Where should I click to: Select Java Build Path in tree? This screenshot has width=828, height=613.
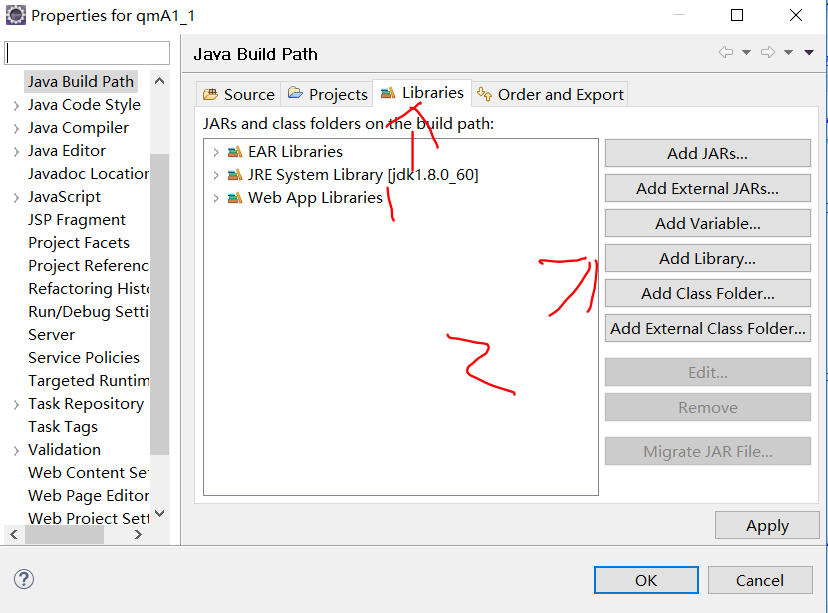click(x=81, y=81)
